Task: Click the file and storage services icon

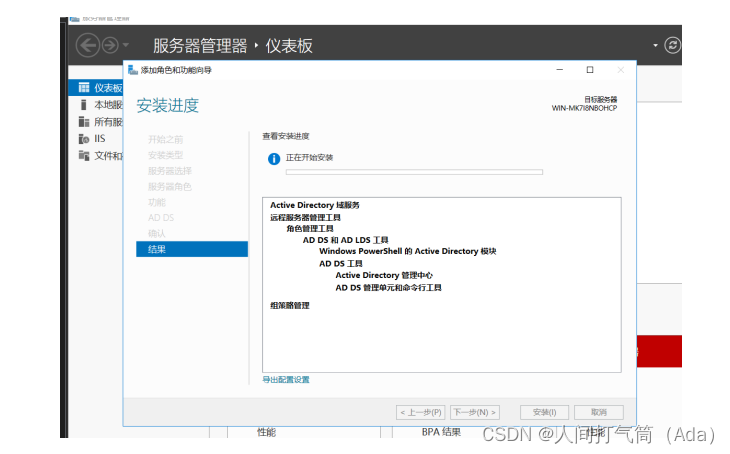Action: click(84, 156)
